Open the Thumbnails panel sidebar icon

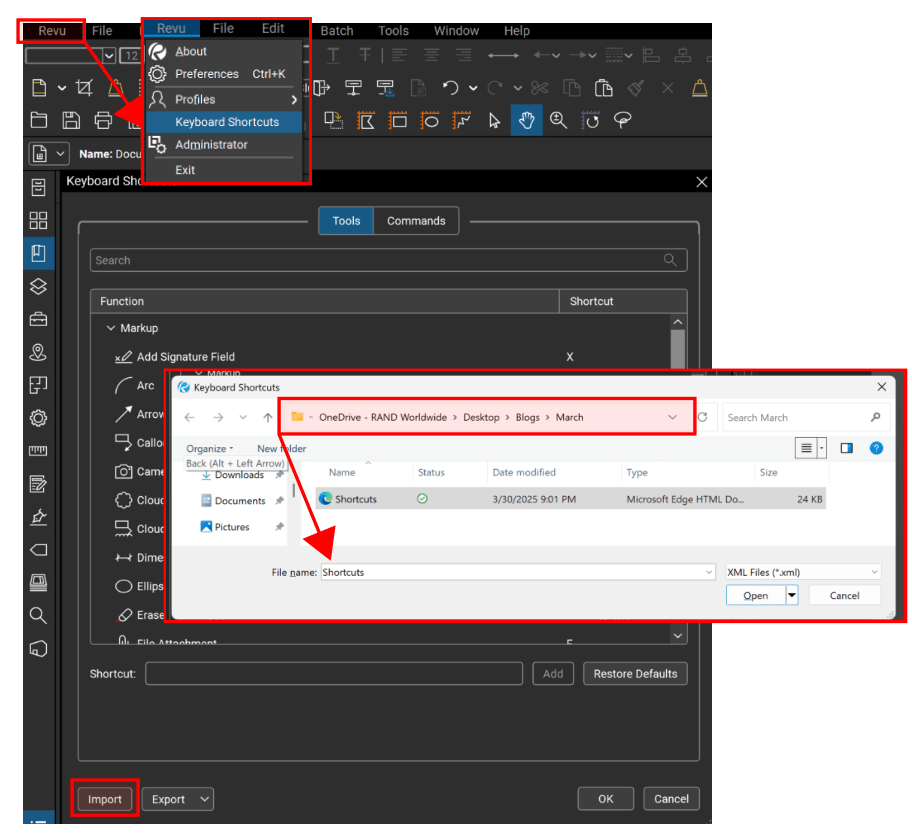tap(38, 220)
